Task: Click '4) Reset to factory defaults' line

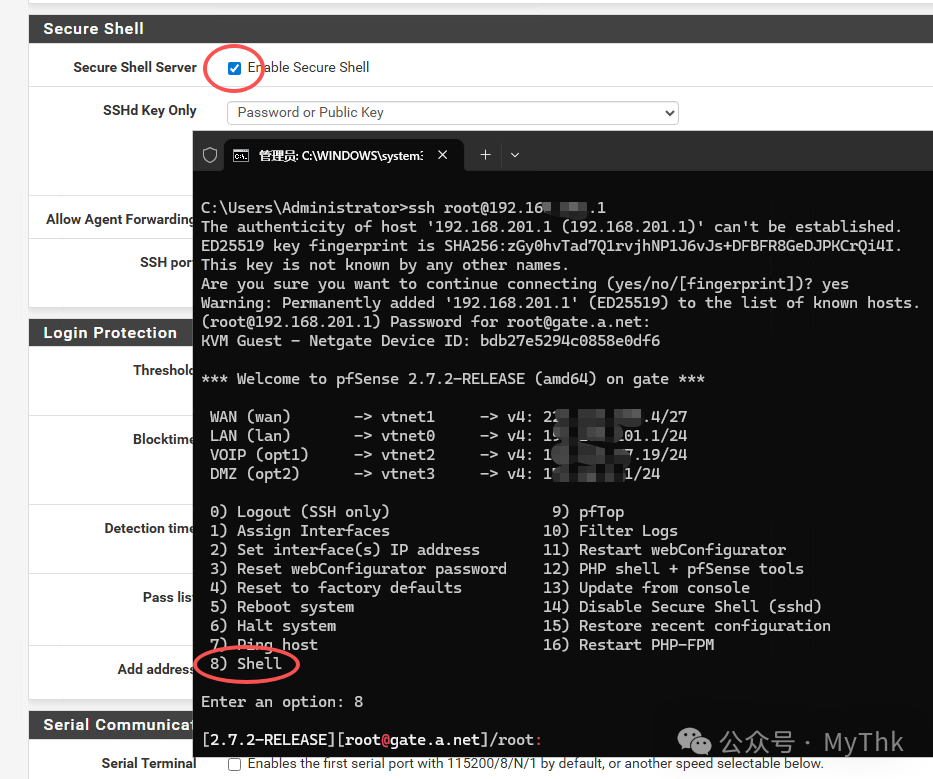Action: (336, 588)
